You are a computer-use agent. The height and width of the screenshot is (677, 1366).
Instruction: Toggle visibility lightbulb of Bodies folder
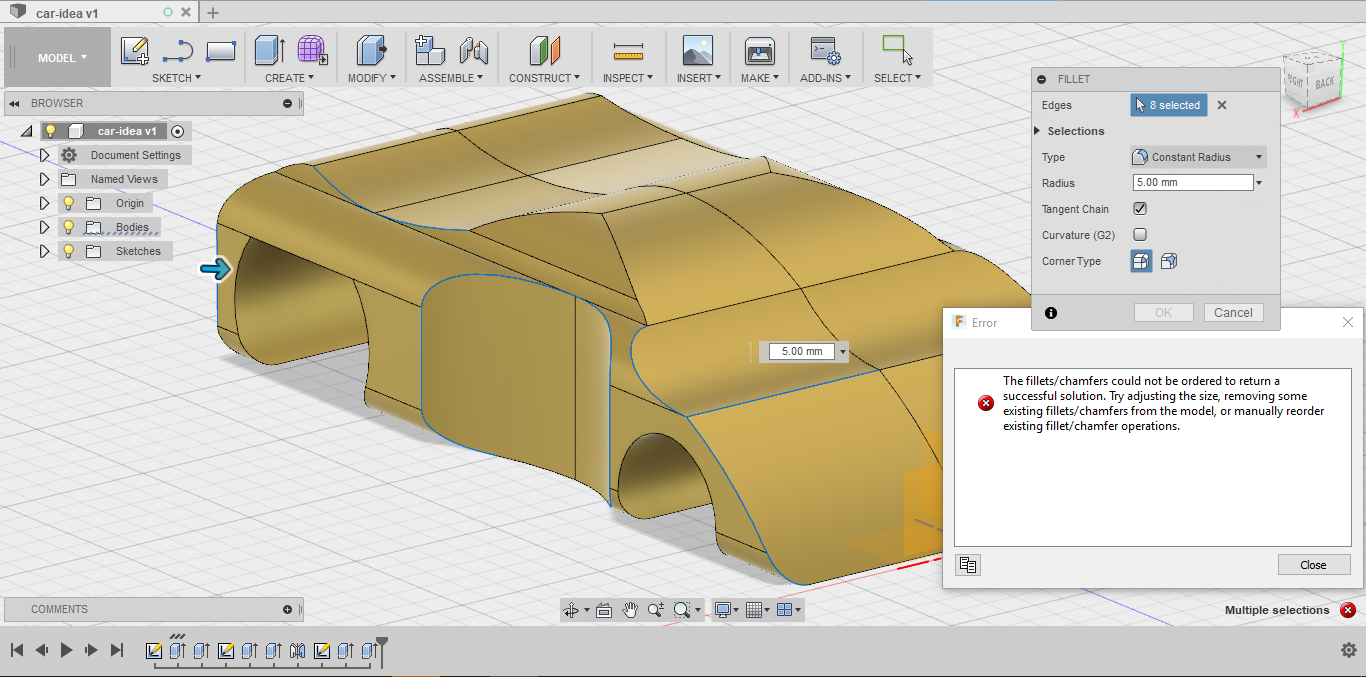pos(68,227)
